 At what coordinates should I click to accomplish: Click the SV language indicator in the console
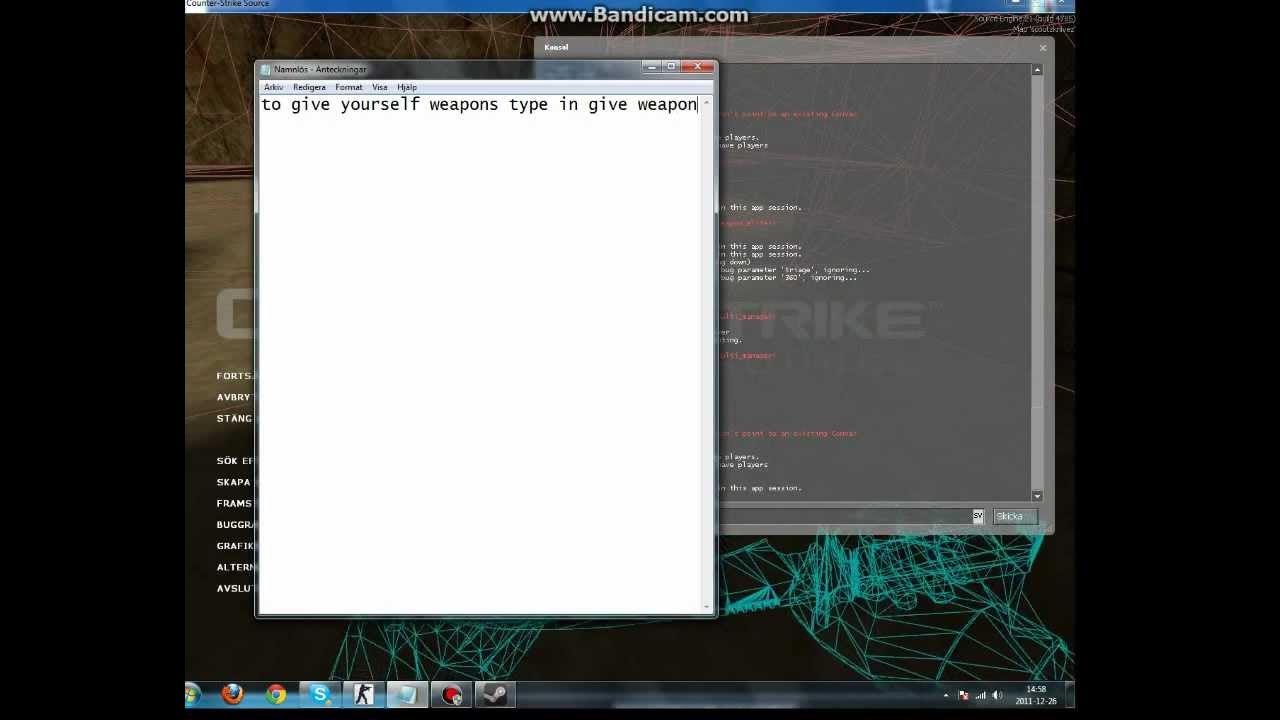click(x=978, y=516)
